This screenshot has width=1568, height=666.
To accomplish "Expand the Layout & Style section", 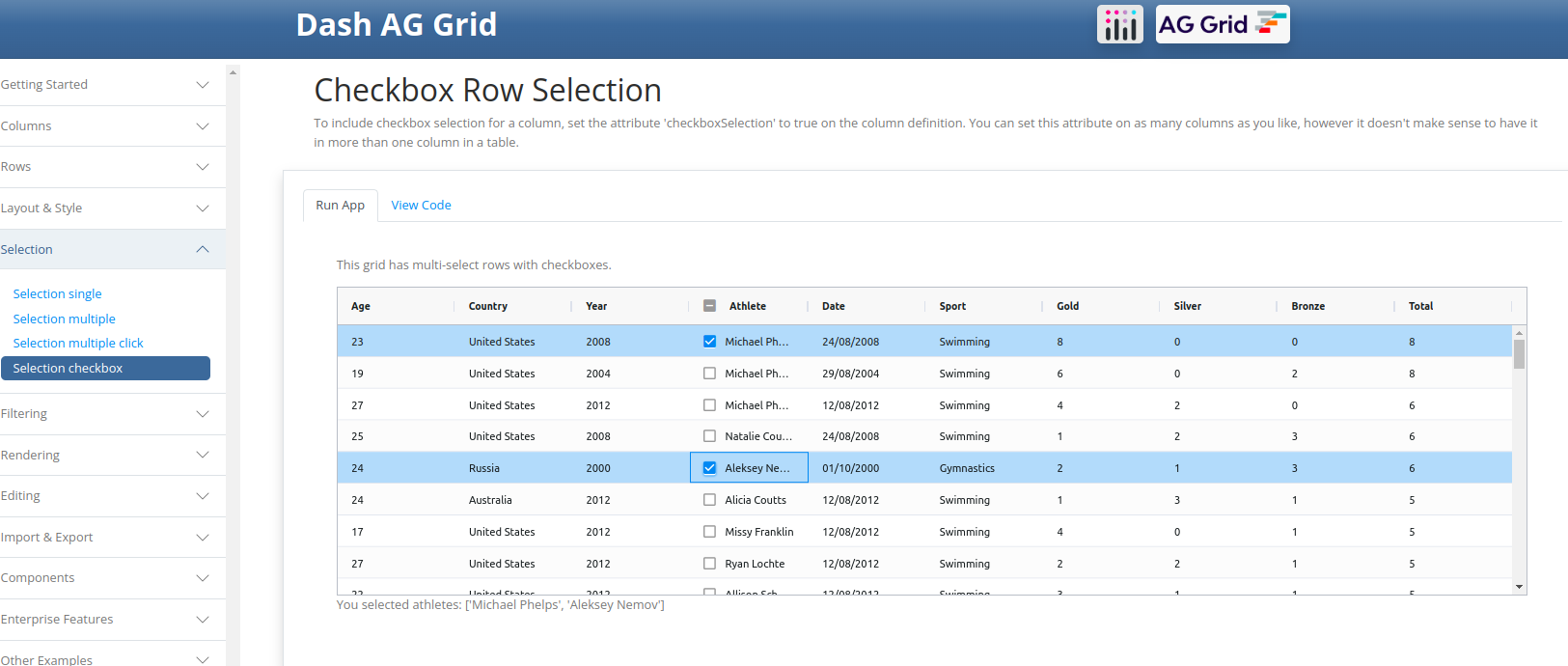I will point(112,208).
